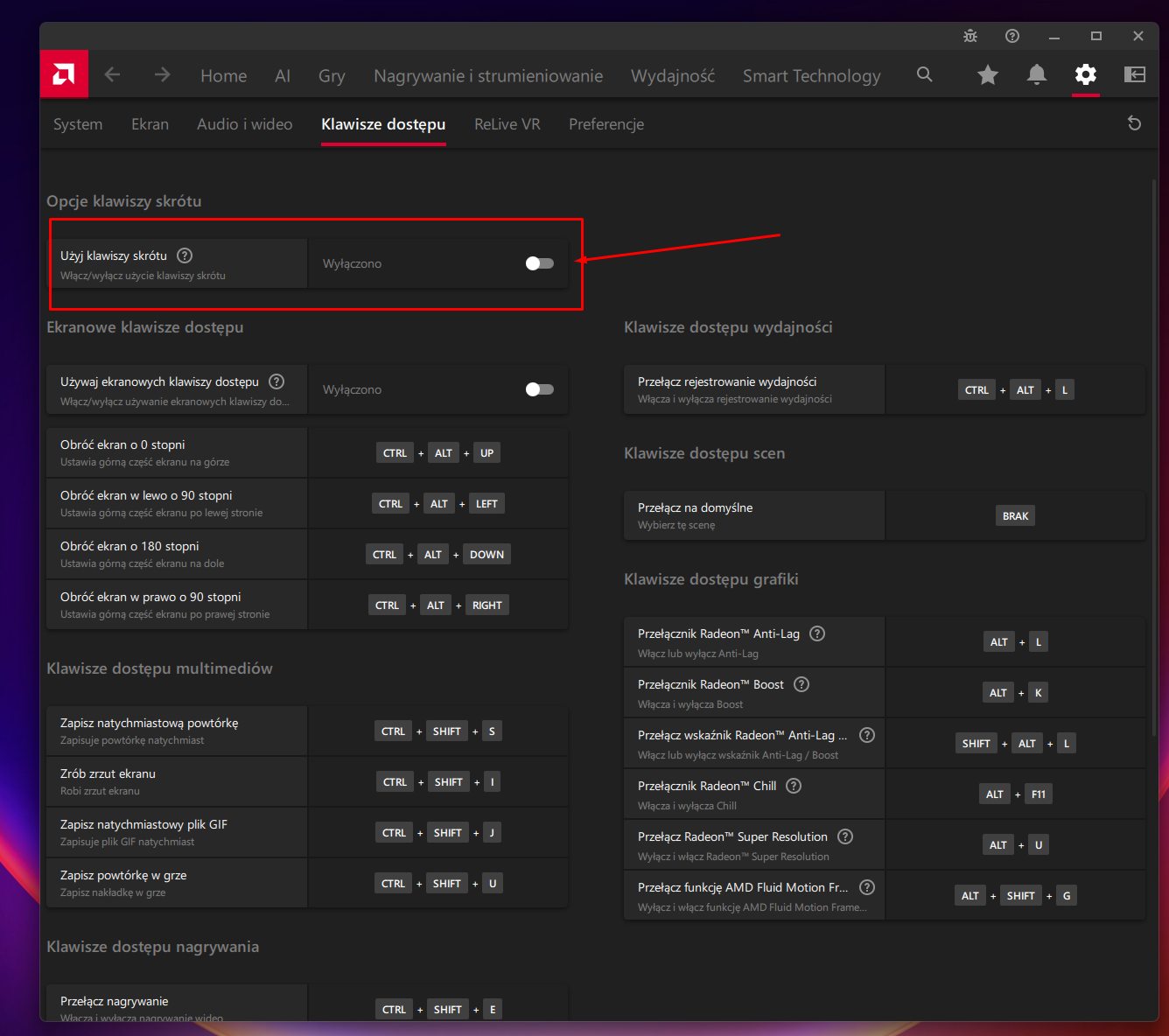
Task: Open the Preferencje tab
Action: [606, 124]
